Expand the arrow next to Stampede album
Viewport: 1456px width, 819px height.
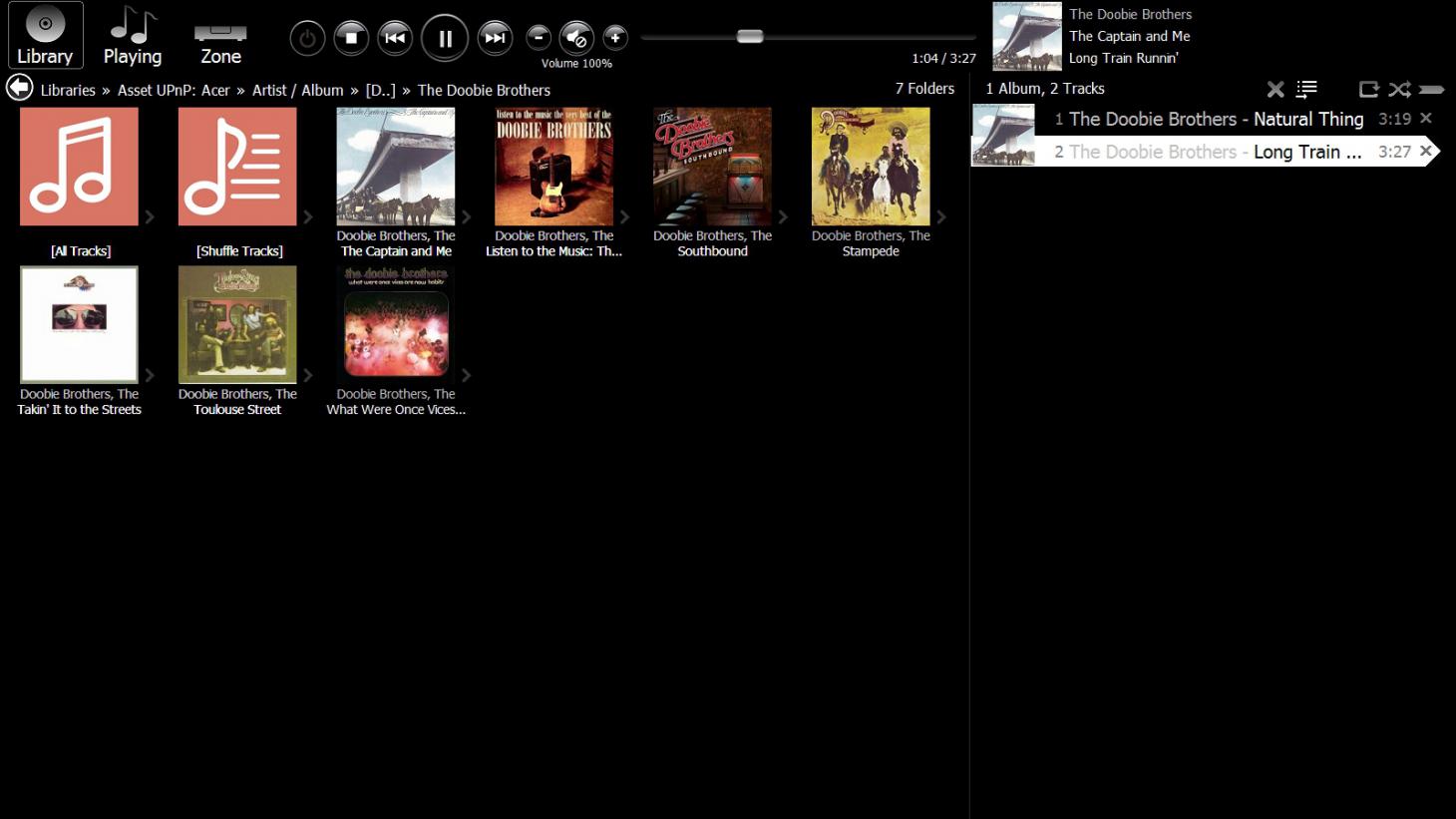[x=940, y=216]
